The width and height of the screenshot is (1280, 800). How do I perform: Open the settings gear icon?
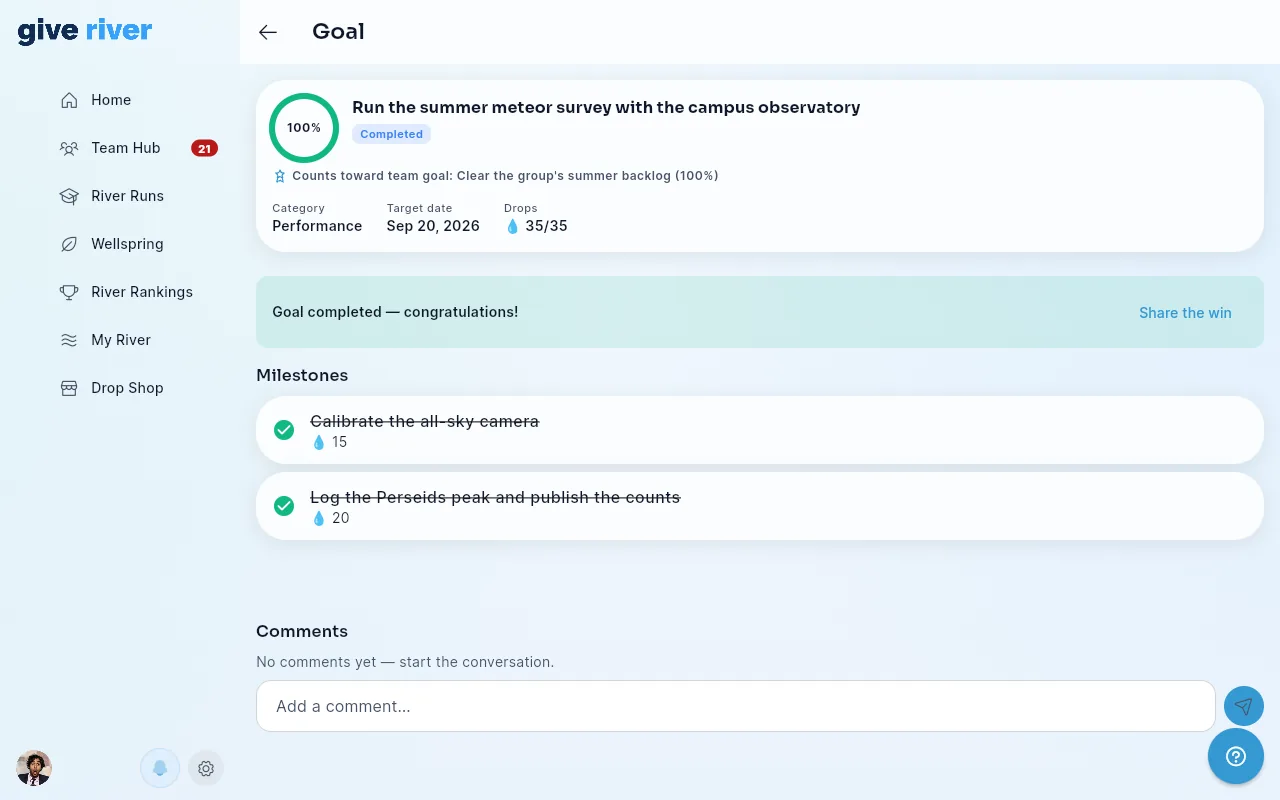[206, 768]
